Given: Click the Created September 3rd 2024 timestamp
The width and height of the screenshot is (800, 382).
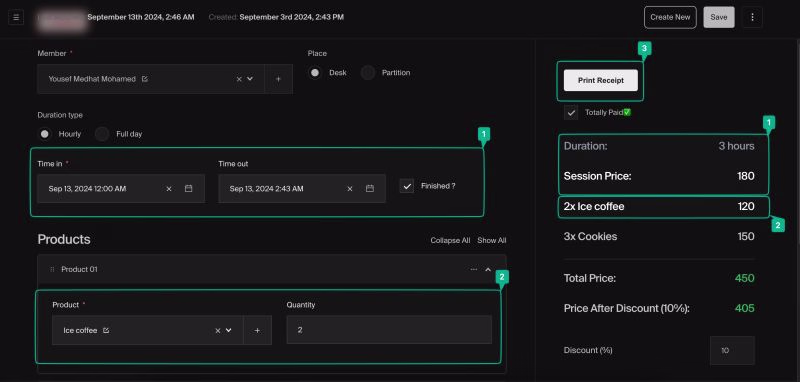Looking at the screenshot, I should point(276,17).
